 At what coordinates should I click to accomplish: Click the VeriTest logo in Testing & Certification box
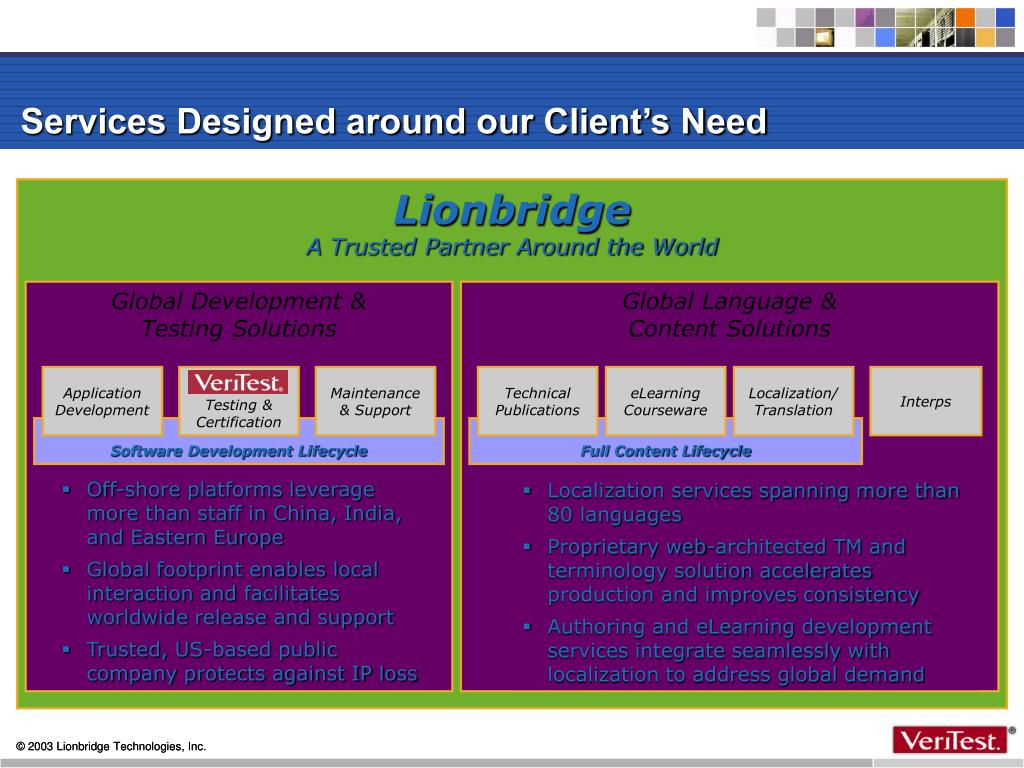pyautogui.click(x=238, y=382)
